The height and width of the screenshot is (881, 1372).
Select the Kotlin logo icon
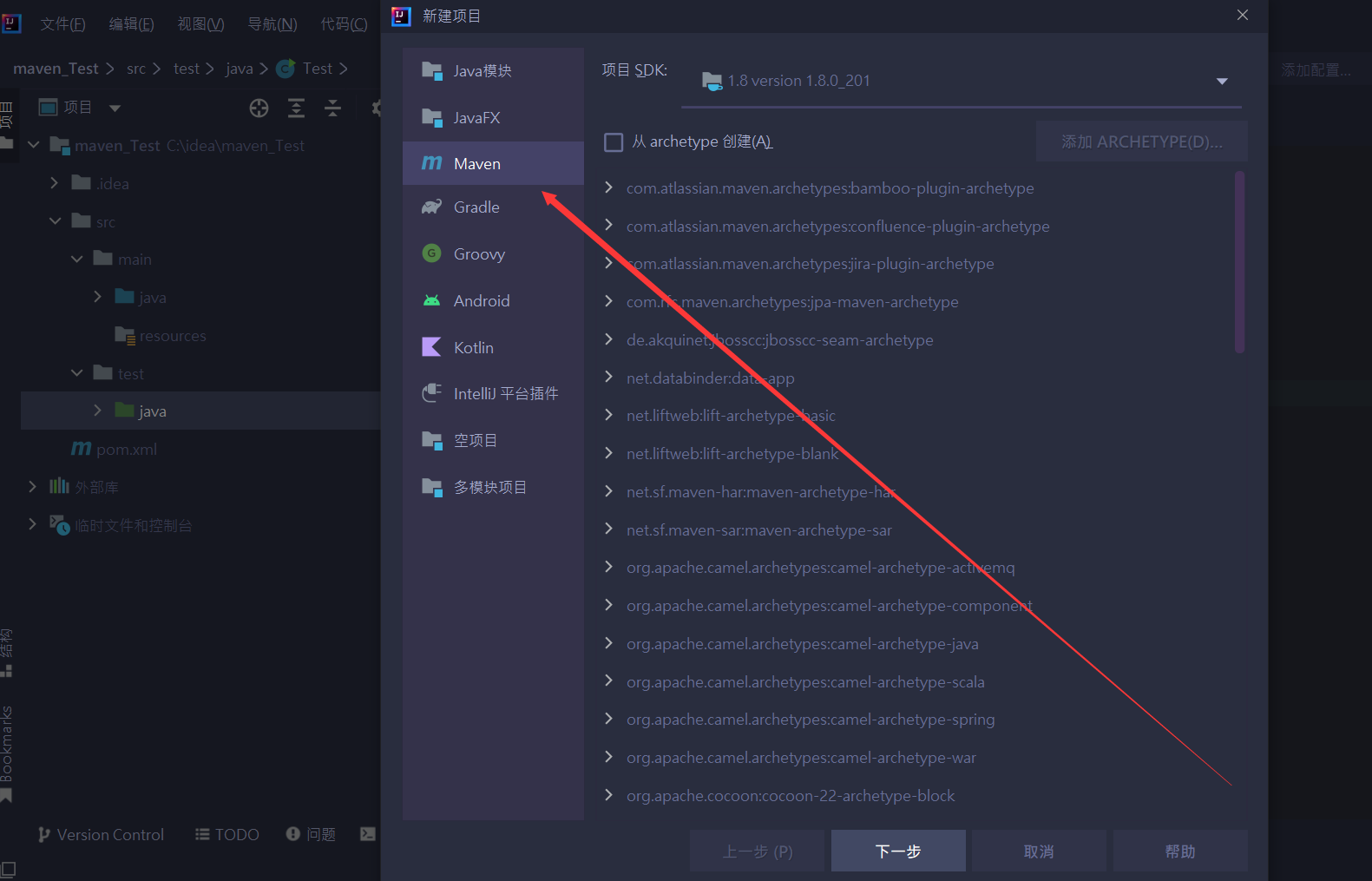point(431,347)
